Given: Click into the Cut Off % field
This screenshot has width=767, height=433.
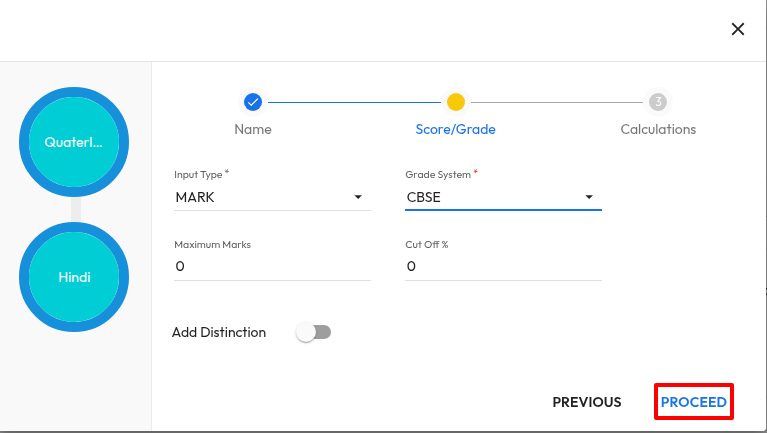Looking at the screenshot, I should coord(503,266).
